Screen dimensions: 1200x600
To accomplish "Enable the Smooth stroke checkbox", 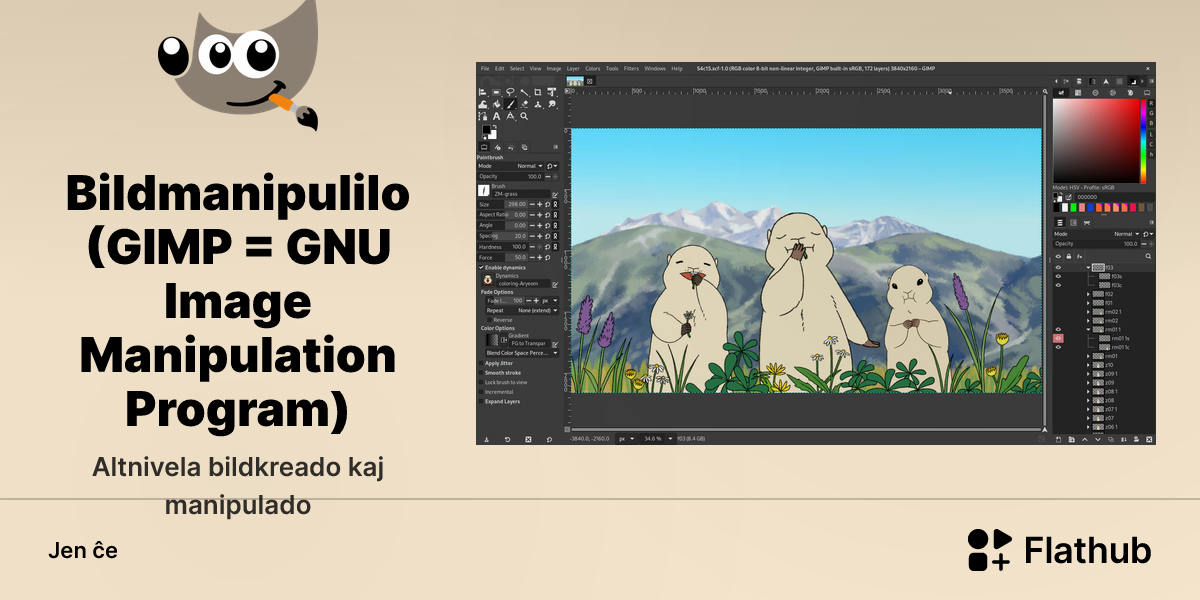I will pyautogui.click(x=481, y=373).
